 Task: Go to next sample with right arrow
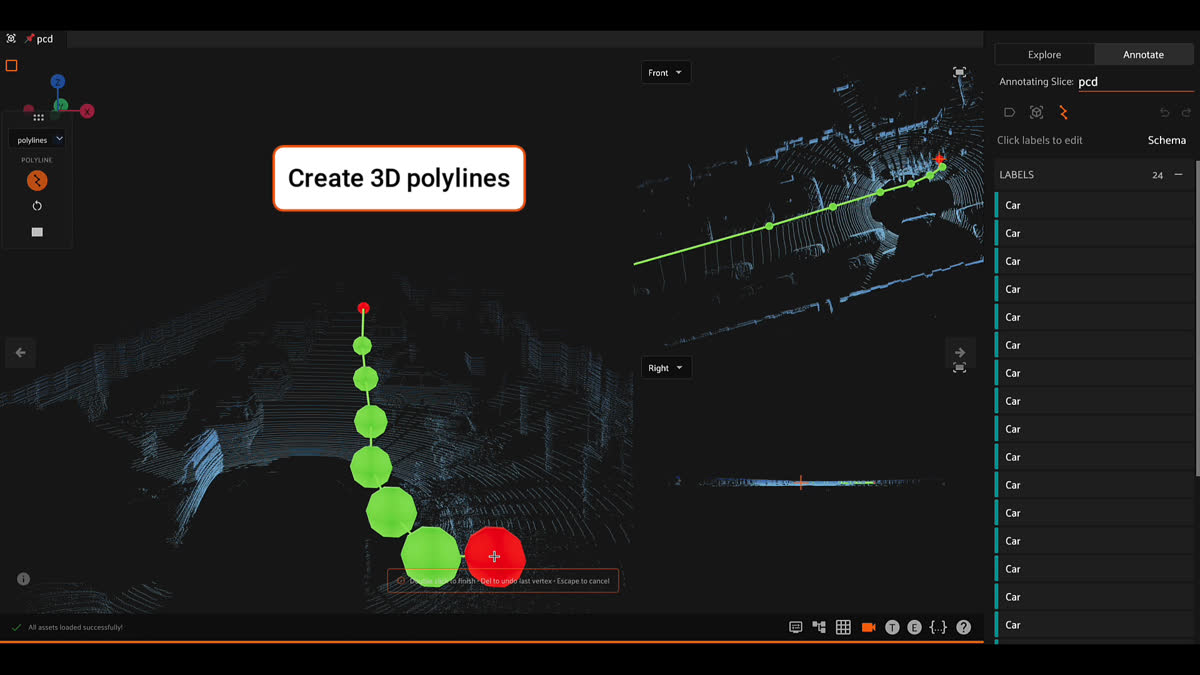(959, 352)
